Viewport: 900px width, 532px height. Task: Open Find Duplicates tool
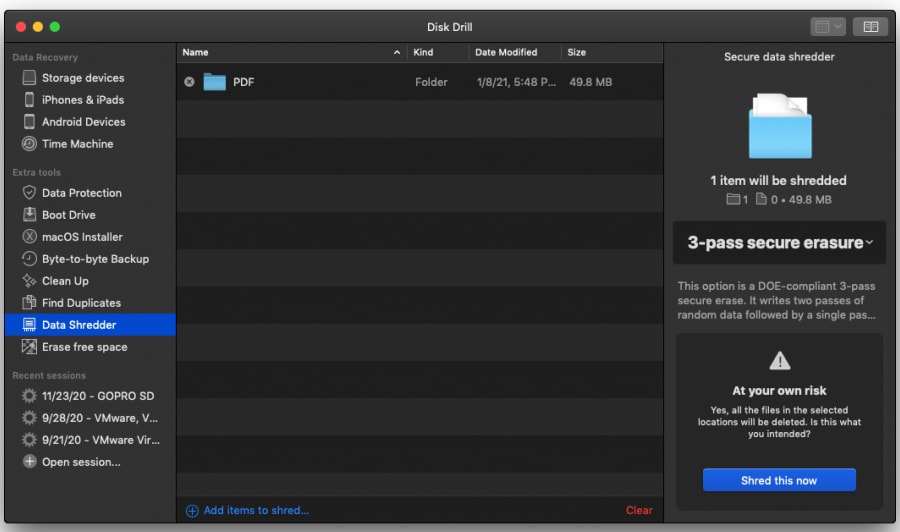(81, 303)
